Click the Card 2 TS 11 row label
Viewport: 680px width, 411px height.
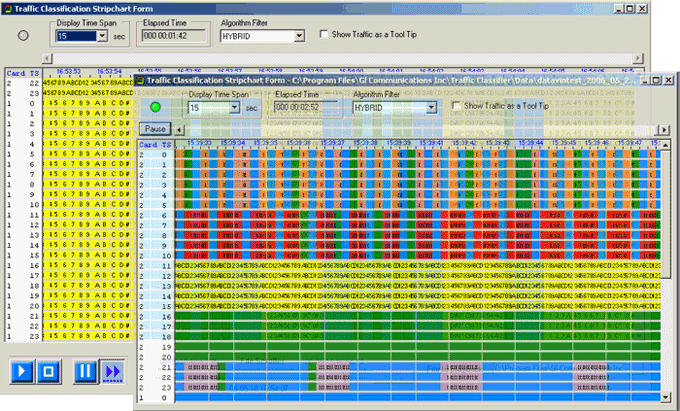coord(156,266)
